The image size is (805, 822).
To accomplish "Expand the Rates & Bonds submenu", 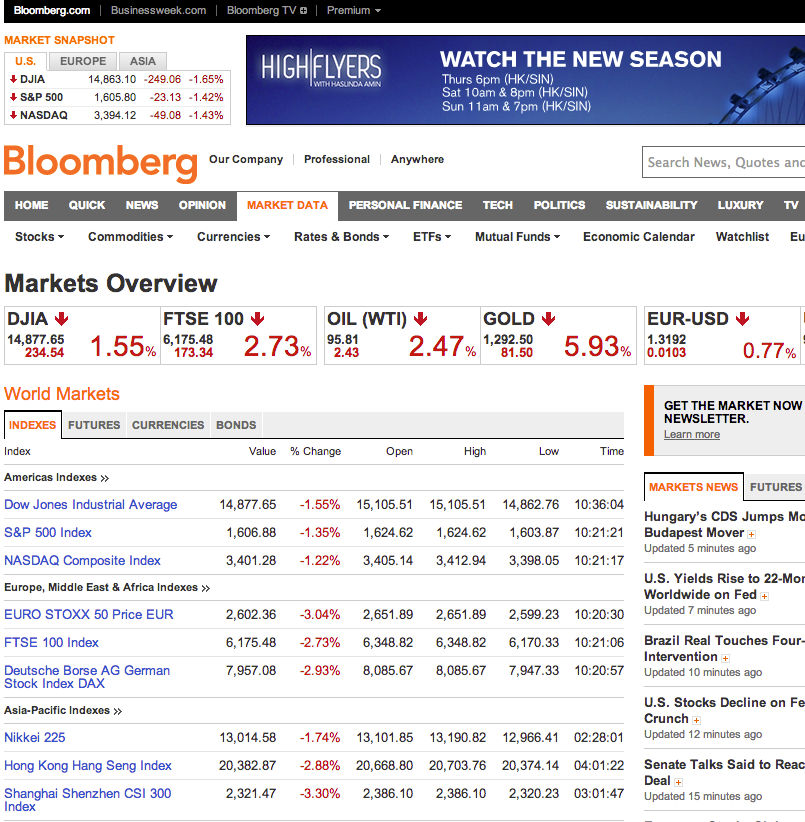I will click(341, 237).
